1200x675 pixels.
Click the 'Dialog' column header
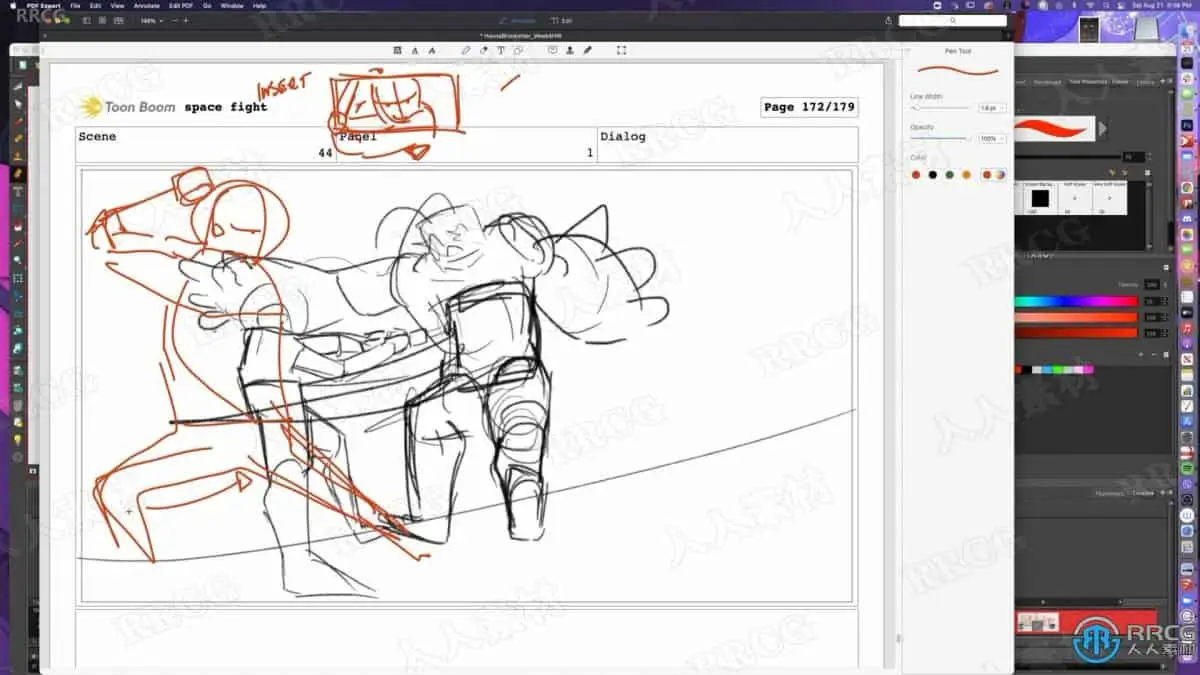click(623, 136)
